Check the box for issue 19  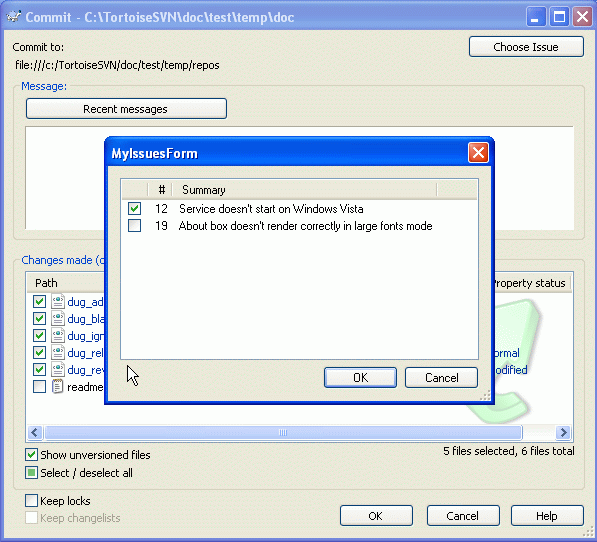tap(134, 226)
